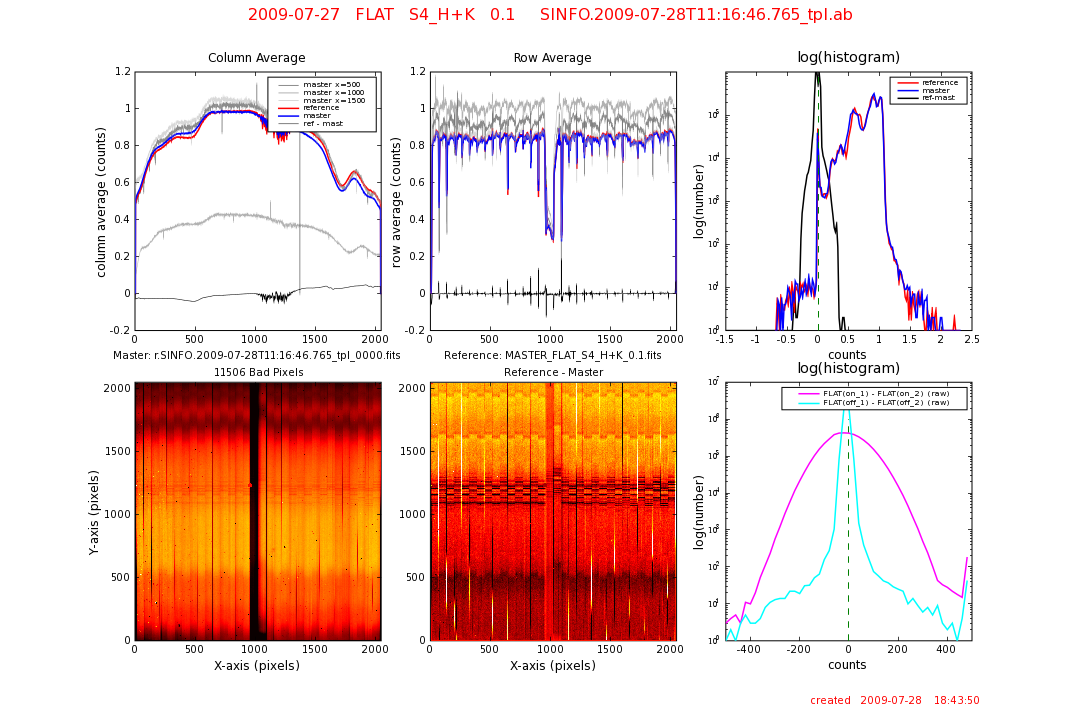Click the red marker in the Bad Pixels image
The height and width of the screenshot is (720, 1080).
[250, 485]
